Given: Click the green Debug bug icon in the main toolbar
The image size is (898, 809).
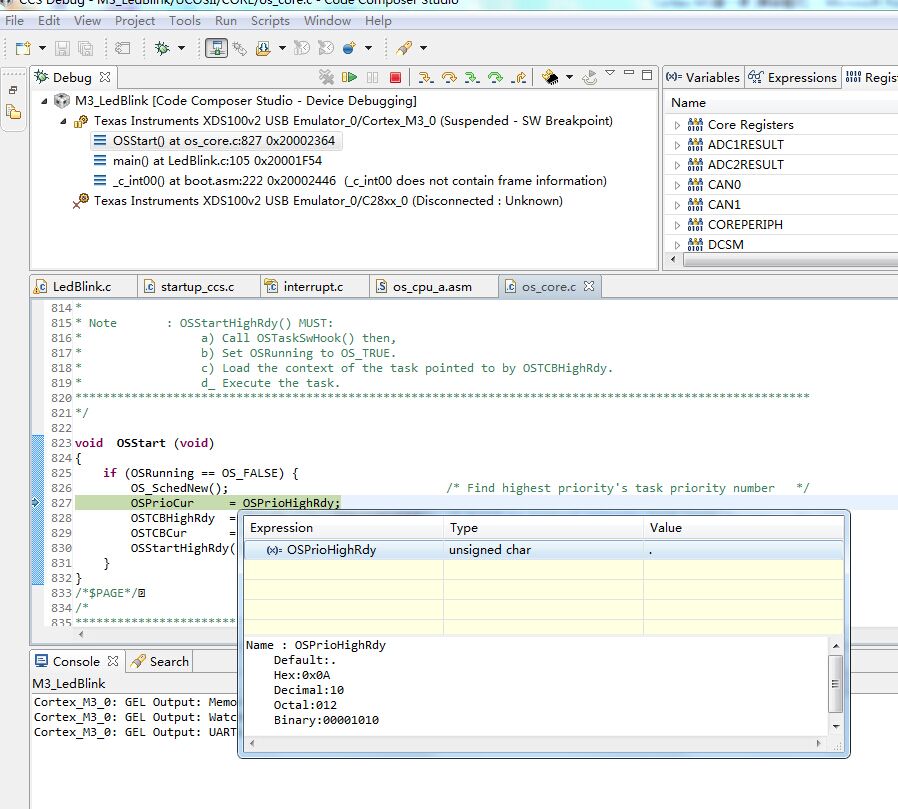Looking at the screenshot, I should coord(161,48).
